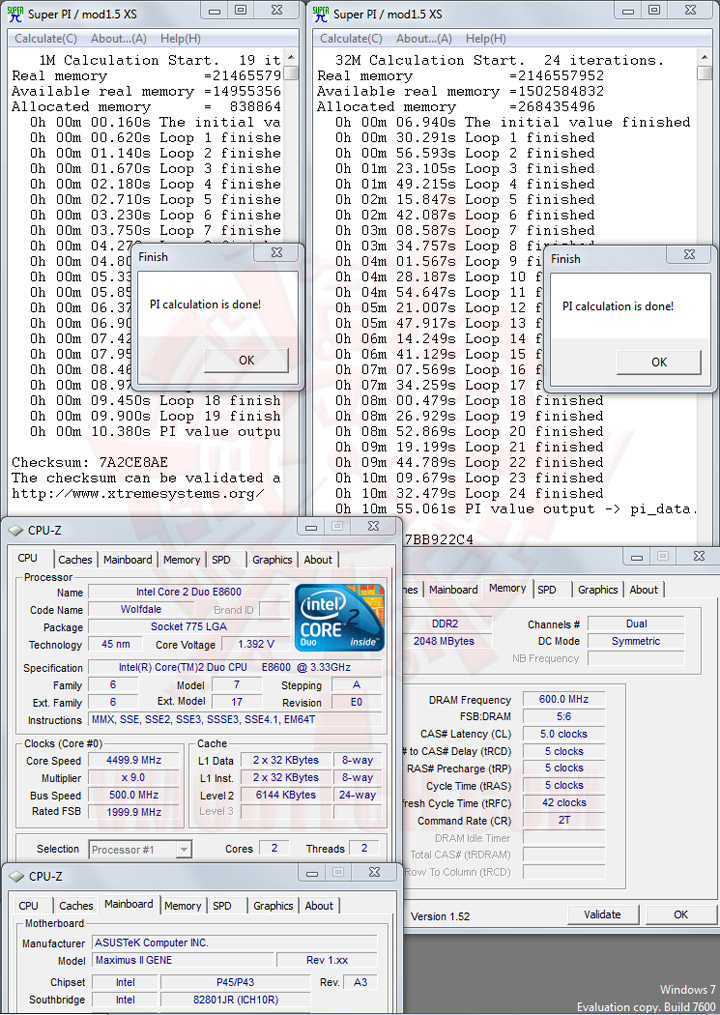This screenshot has height=1015, width=720.
Task: Click scroll up arrow in left Super PI window
Action: click(x=291, y=58)
